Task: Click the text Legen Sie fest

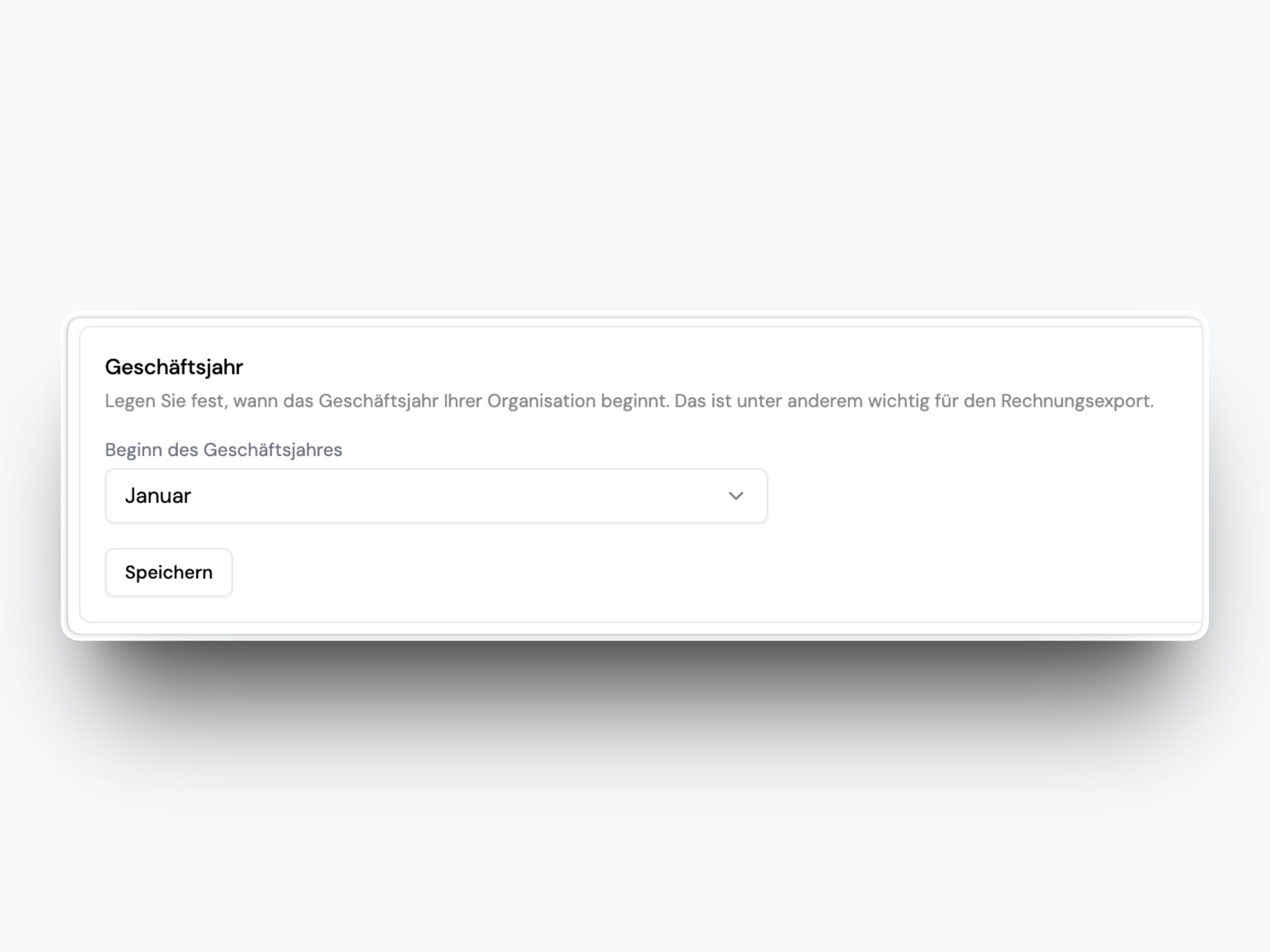Action: point(165,401)
